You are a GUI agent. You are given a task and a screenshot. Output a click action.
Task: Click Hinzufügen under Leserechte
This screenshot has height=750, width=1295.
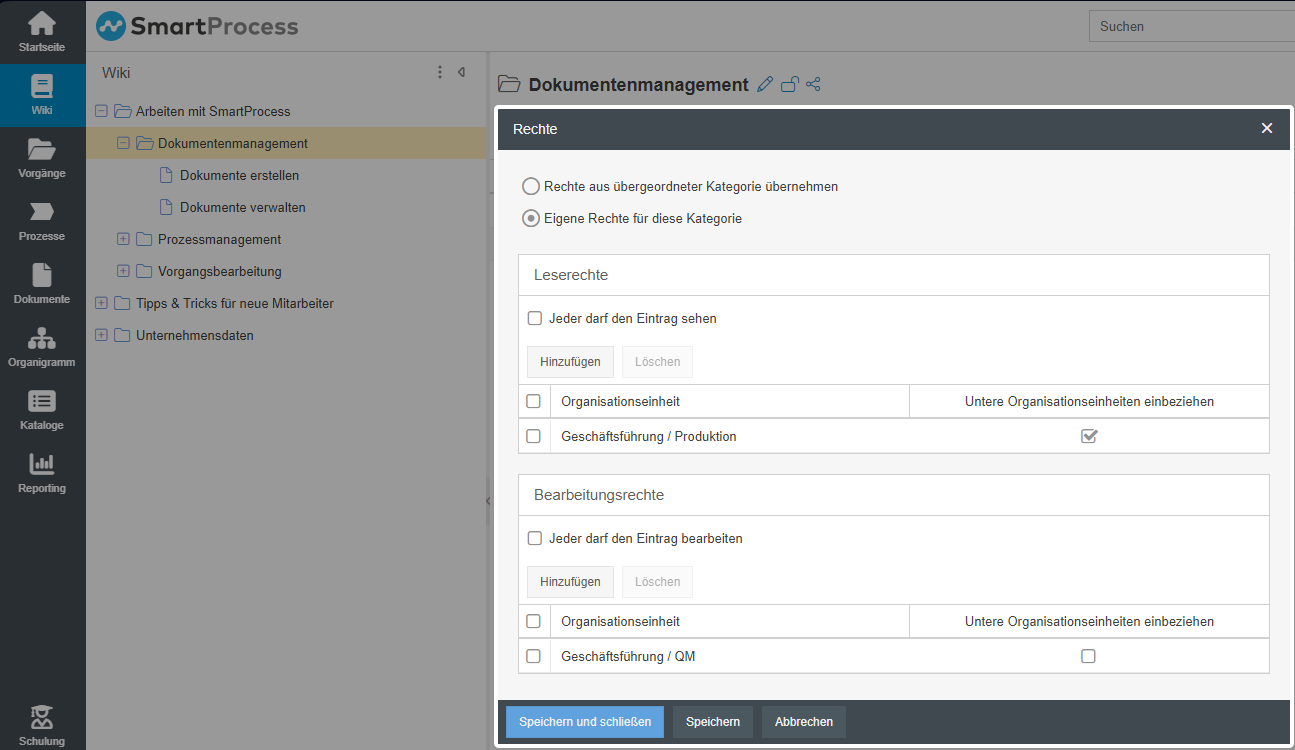[570, 362]
